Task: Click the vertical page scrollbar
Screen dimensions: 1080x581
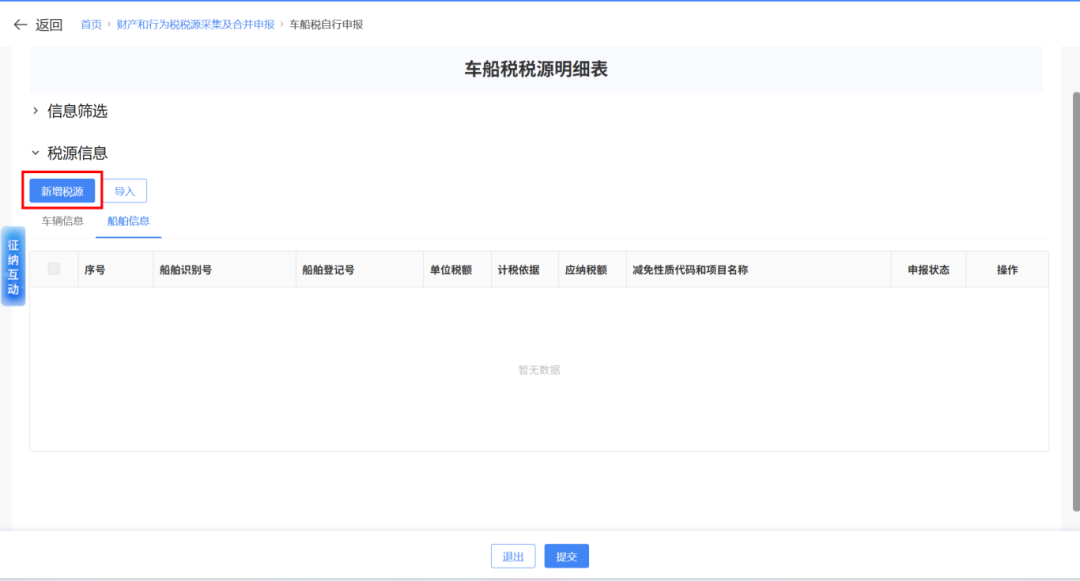Action: tap(1076, 301)
